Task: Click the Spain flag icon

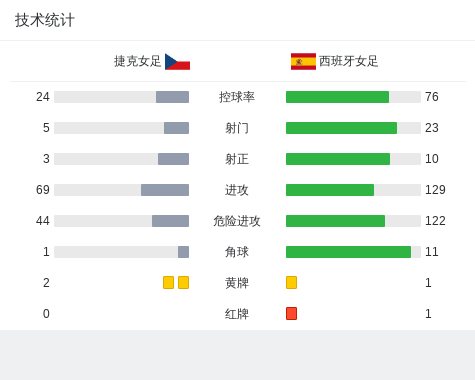Action: [303, 62]
